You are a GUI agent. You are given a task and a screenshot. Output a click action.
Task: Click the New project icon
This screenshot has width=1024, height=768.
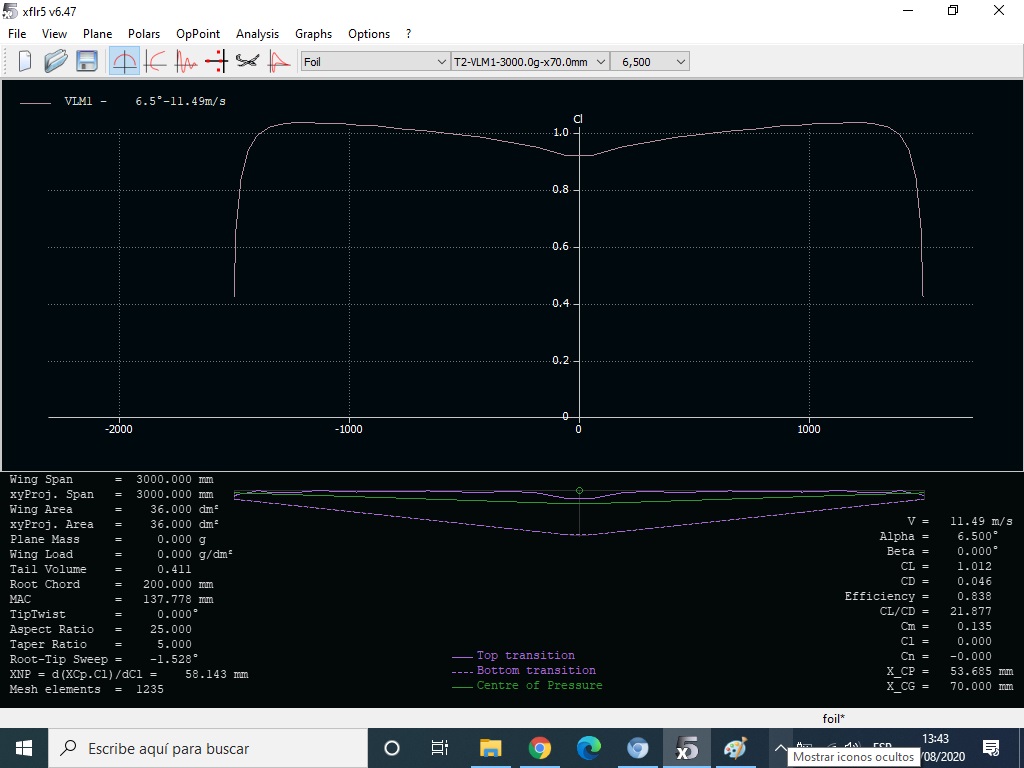25,62
